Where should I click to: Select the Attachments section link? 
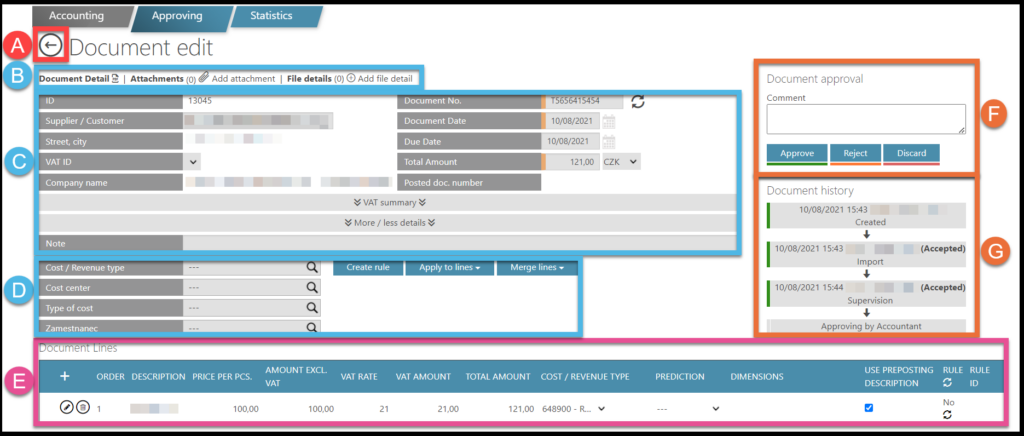[157, 78]
